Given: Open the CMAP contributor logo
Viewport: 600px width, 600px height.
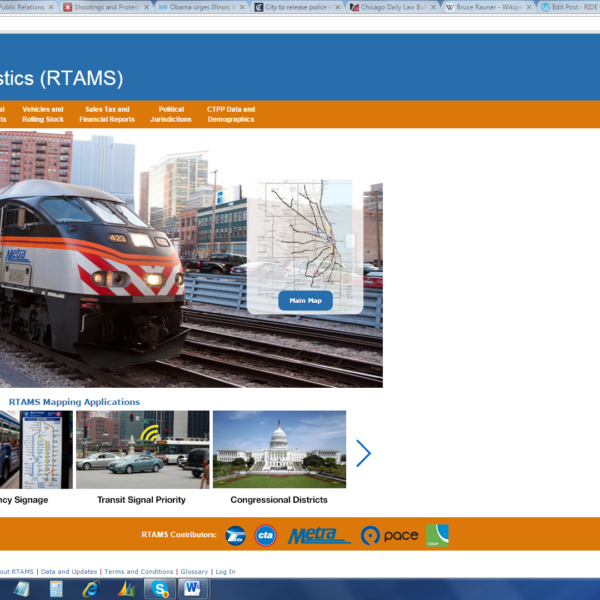Looking at the screenshot, I should point(437,535).
